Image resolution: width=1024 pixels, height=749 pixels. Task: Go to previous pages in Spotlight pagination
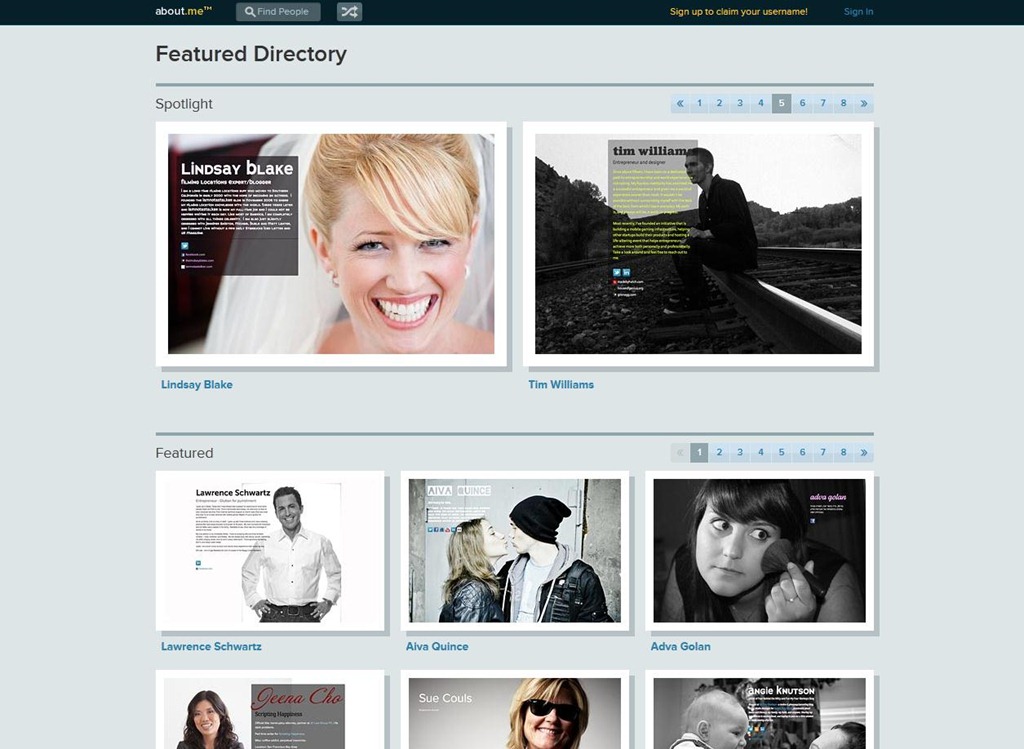click(x=680, y=103)
